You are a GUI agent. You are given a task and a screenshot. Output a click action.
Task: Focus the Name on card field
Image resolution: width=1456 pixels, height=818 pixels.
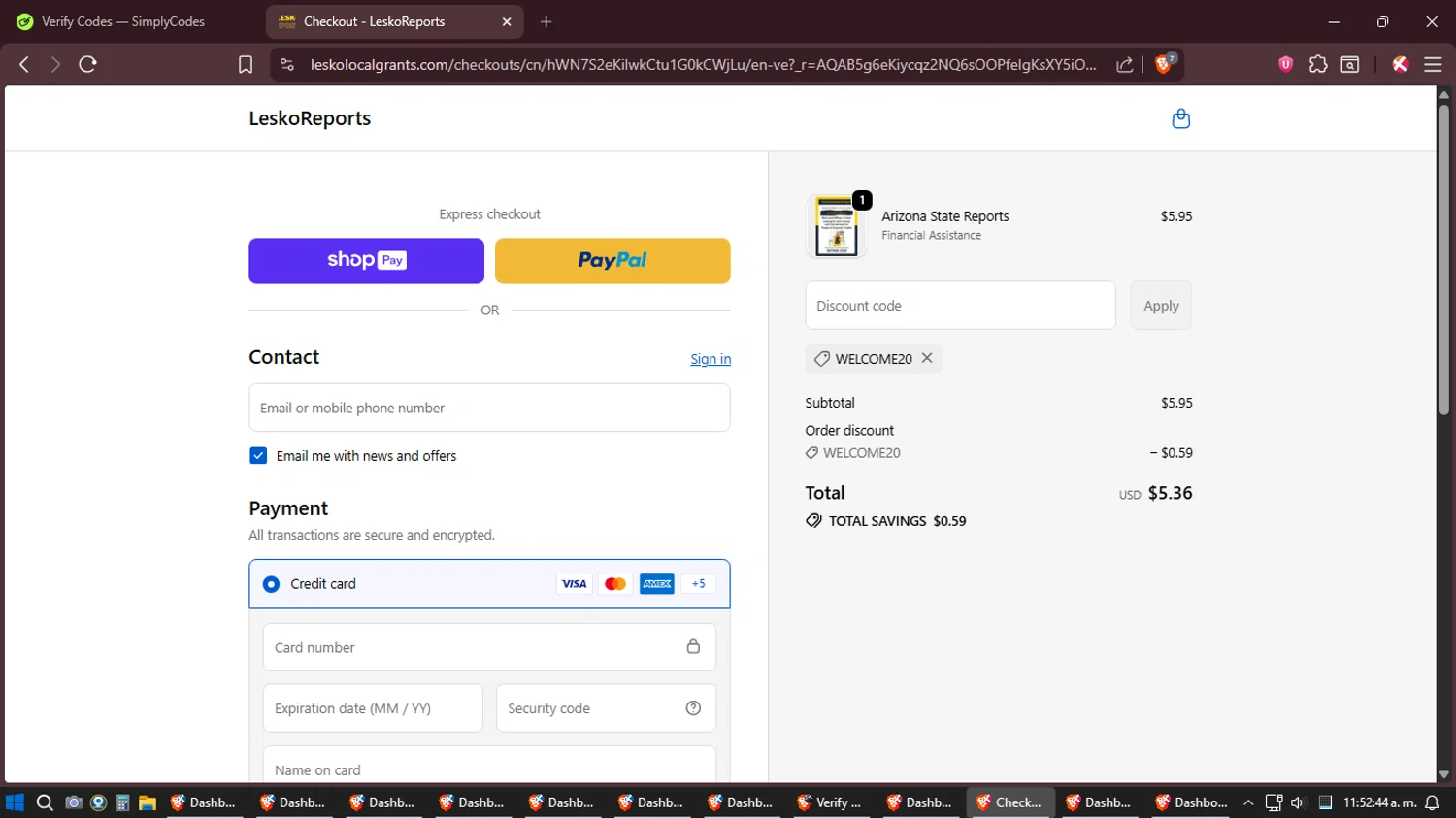point(489,764)
